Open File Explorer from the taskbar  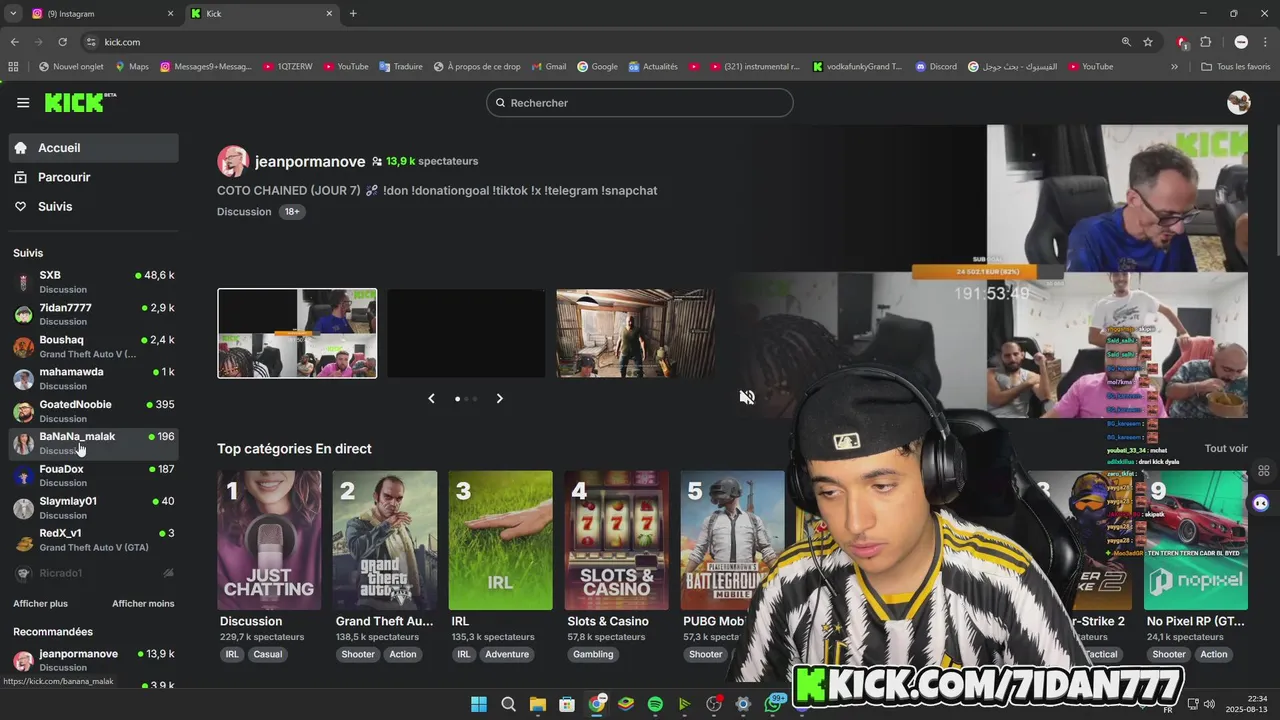538,704
